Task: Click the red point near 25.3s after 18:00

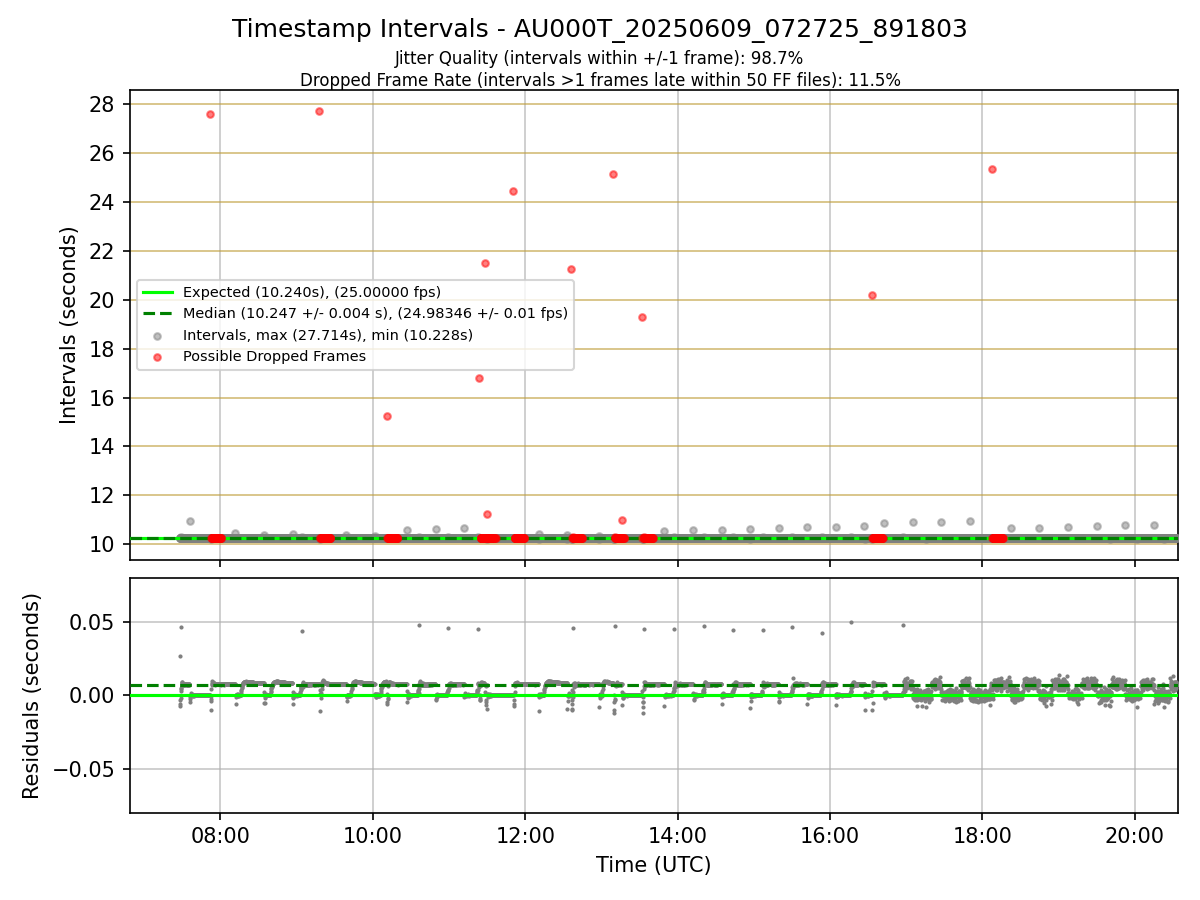Action: pos(992,169)
